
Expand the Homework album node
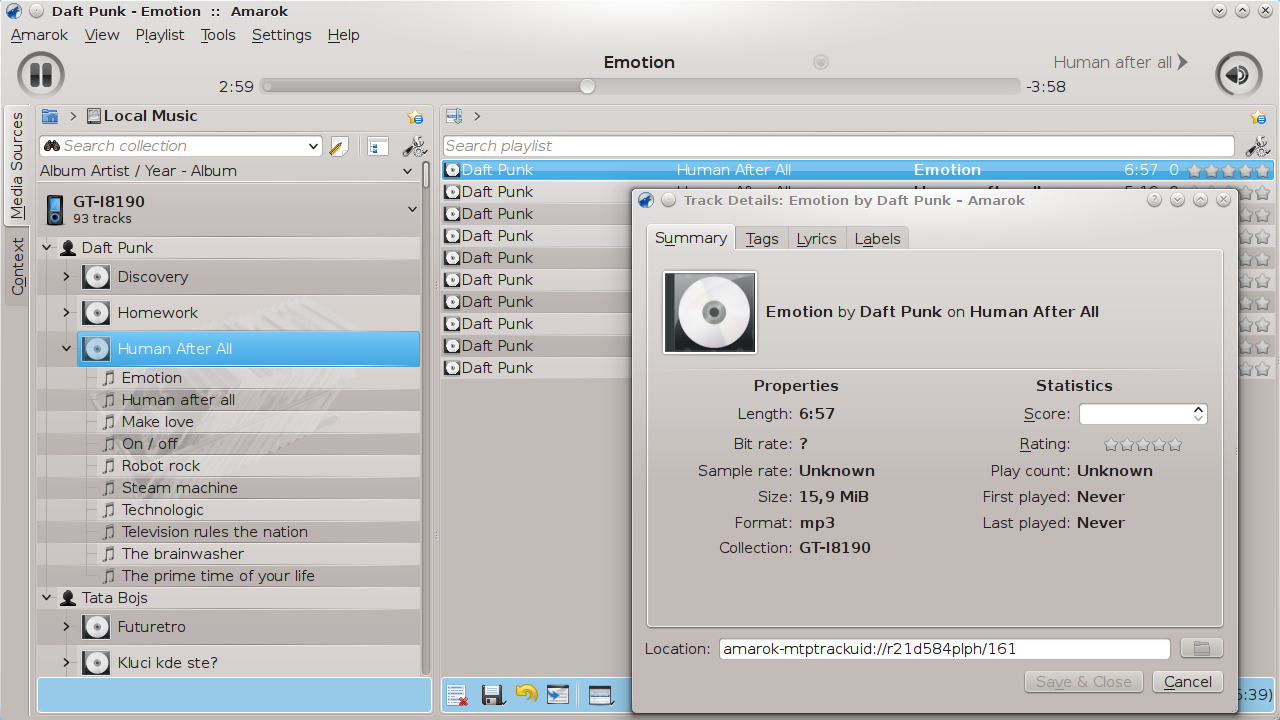click(66, 313)
